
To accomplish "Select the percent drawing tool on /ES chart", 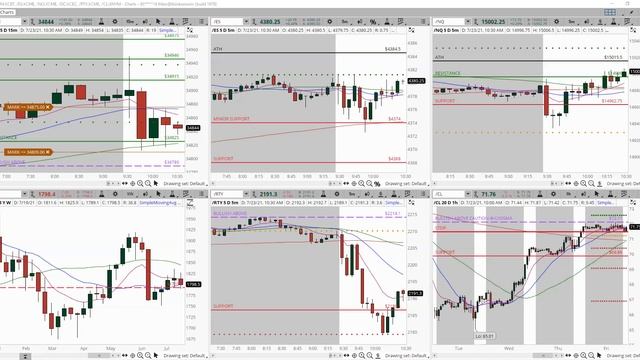I will (373, 22).
